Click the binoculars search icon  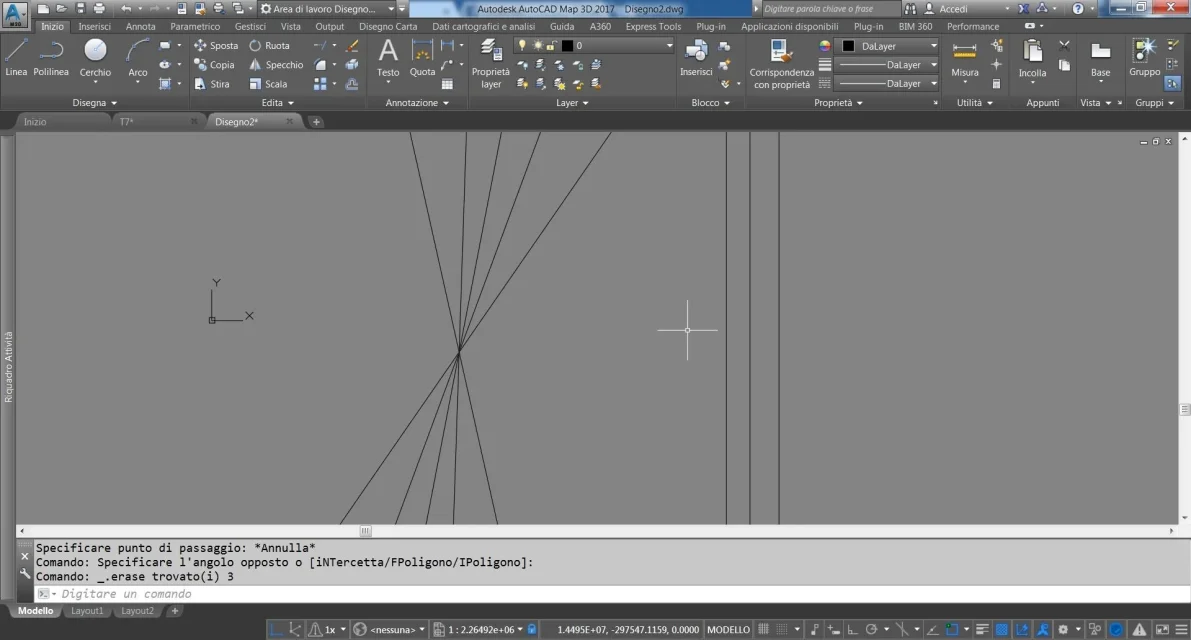[x=910, y=9]
